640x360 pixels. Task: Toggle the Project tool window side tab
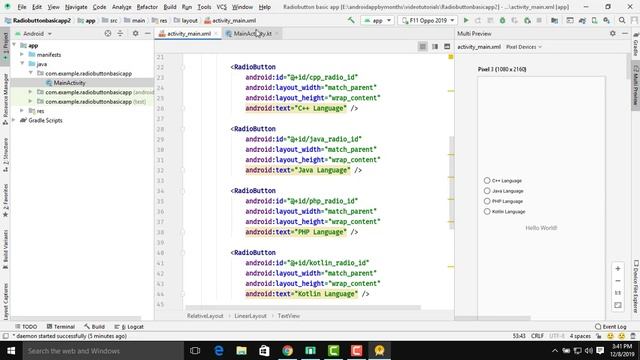pos(5,47)
